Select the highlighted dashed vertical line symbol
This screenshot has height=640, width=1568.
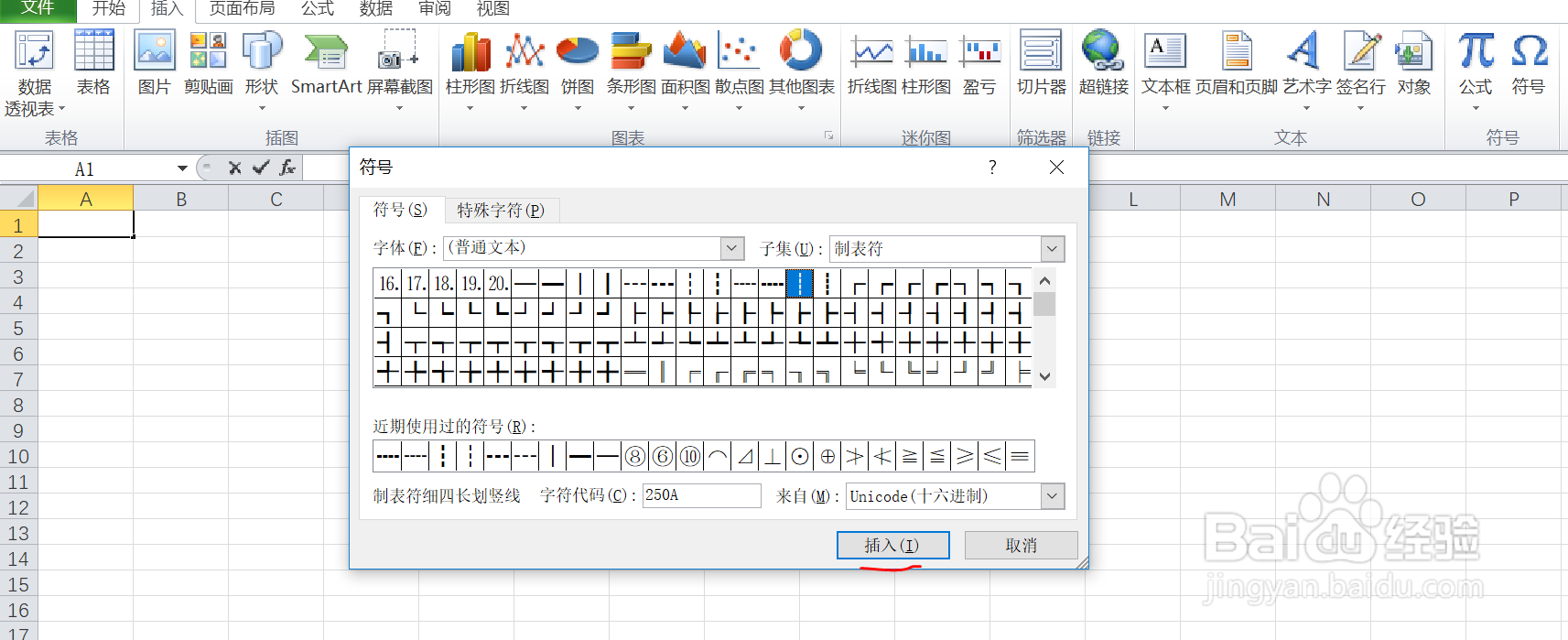799,283
